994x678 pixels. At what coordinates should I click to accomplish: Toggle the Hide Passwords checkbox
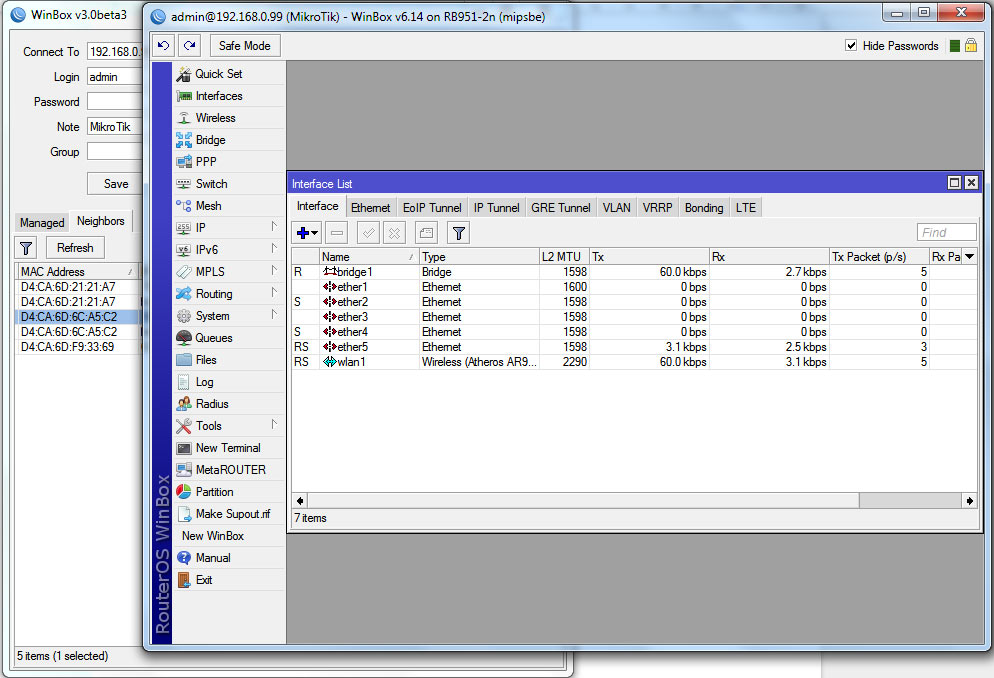[849, 45]
